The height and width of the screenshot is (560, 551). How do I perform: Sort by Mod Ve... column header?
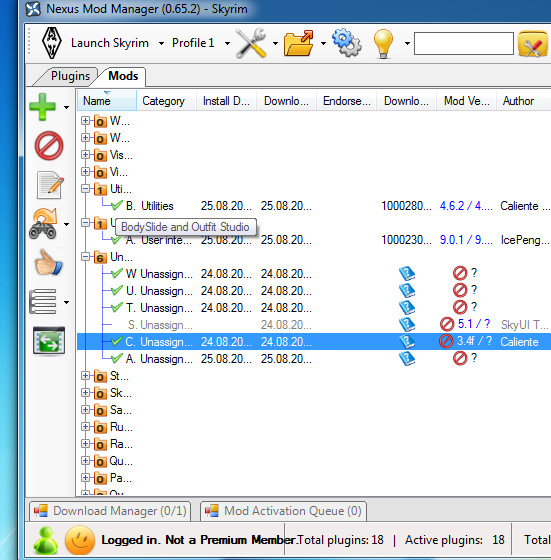pos(466,101)
